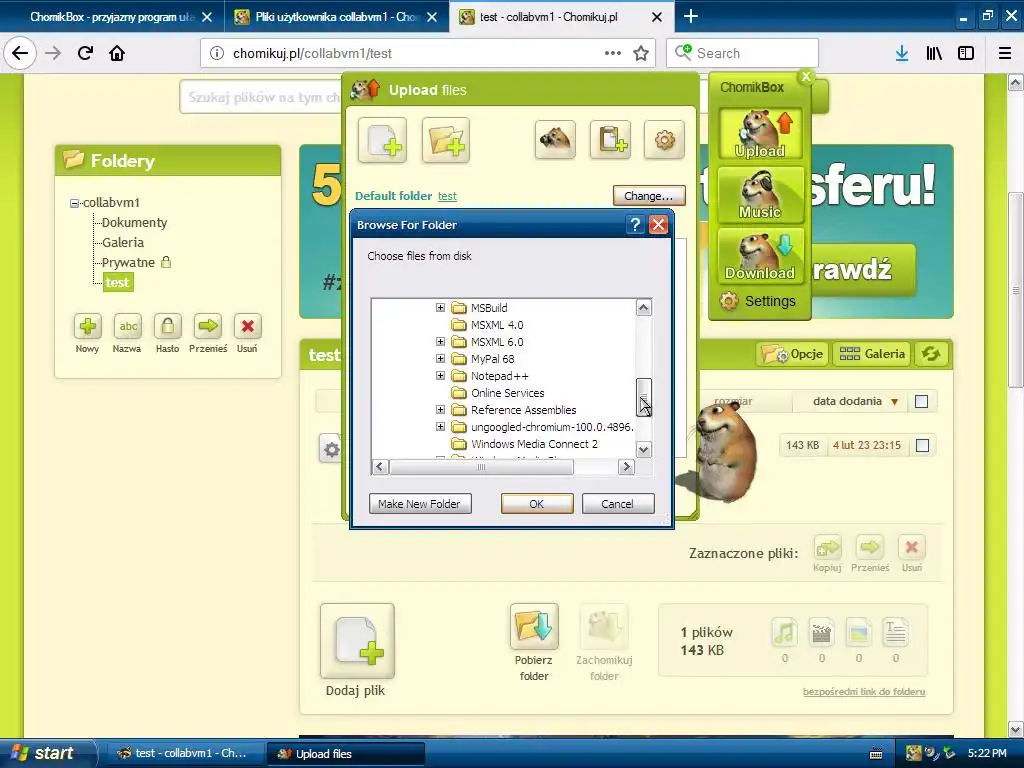
Task: Open ChomikBox Settings
Action: tap(758, 301)
